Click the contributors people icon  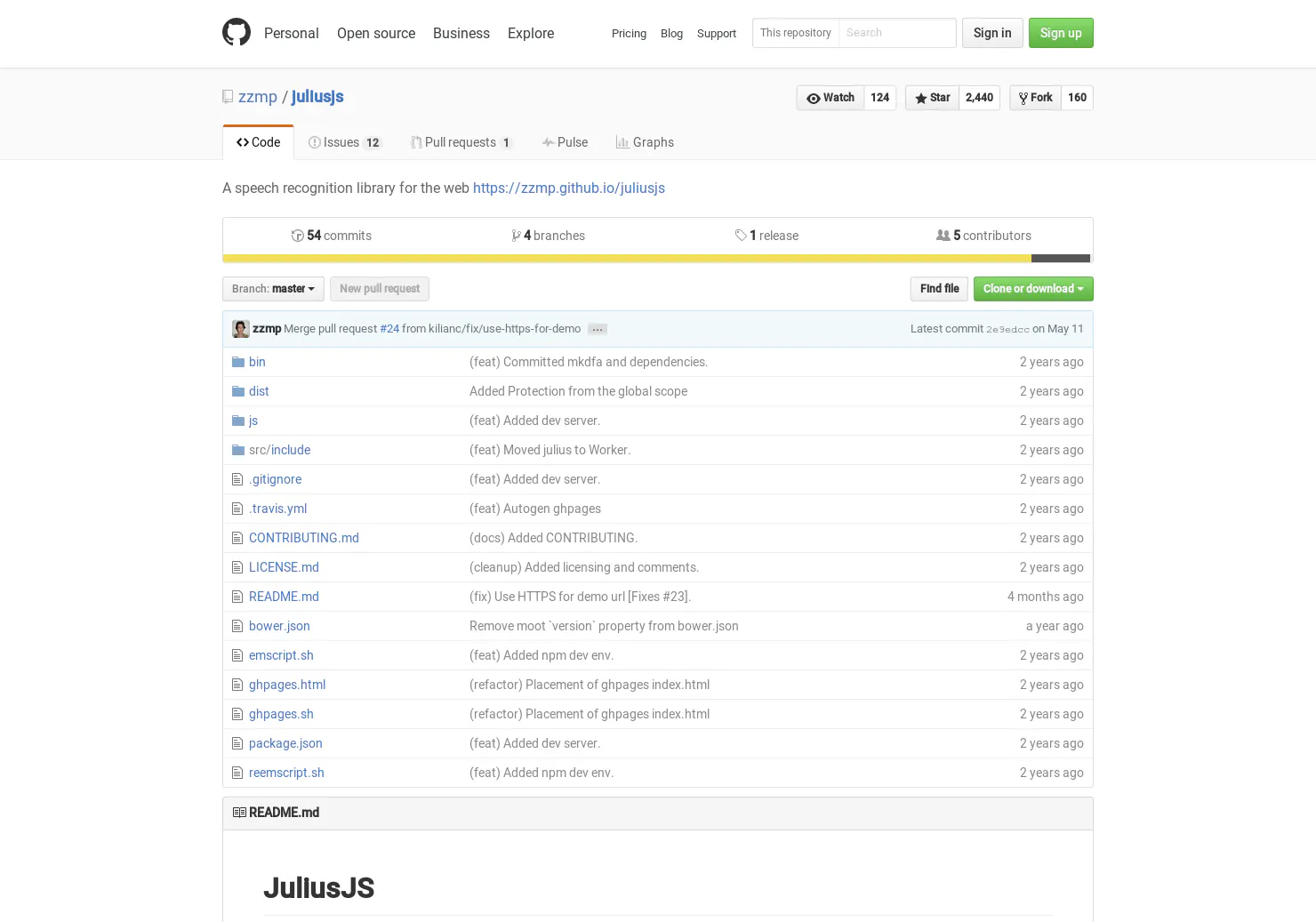point(943,236)
